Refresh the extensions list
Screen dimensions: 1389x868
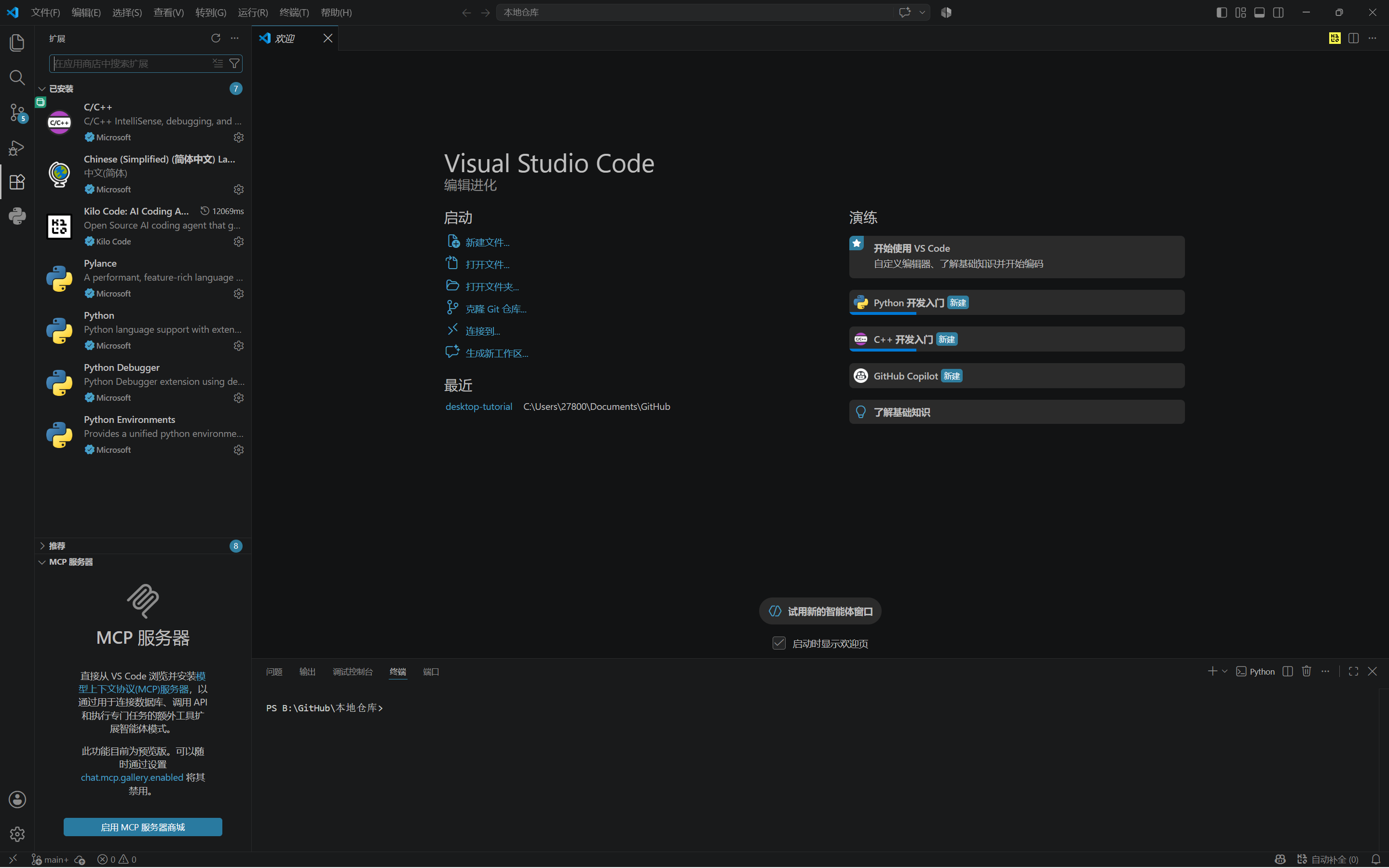(216, 38)
